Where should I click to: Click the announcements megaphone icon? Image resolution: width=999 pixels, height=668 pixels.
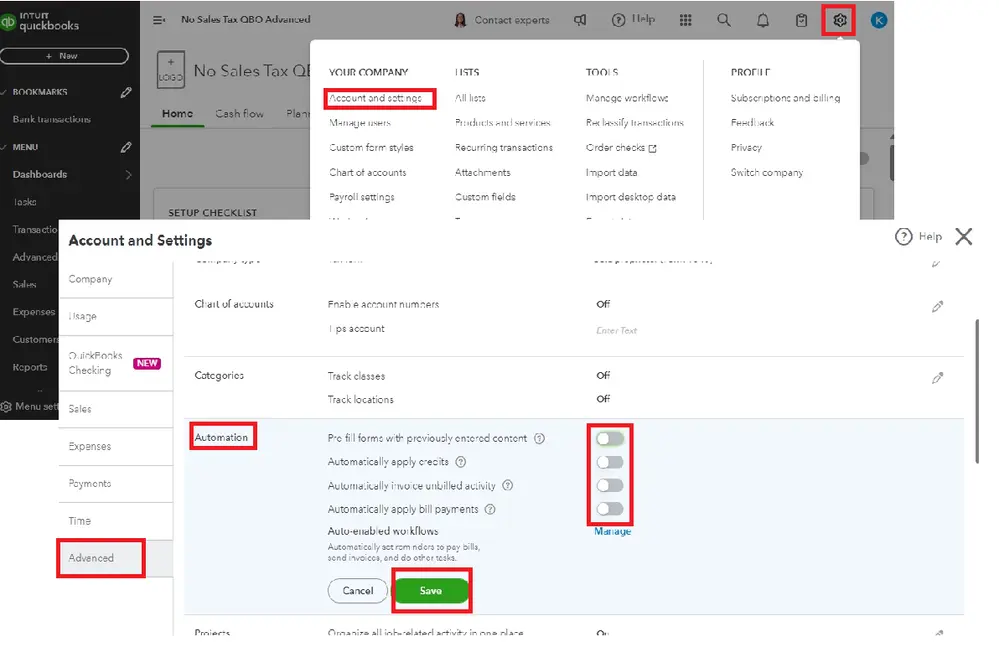580,19
